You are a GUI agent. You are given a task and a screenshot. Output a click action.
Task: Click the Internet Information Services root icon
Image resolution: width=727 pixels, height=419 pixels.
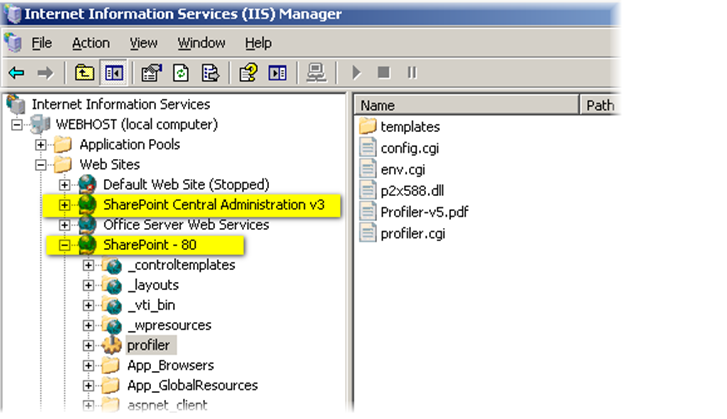tap(16, 104)
